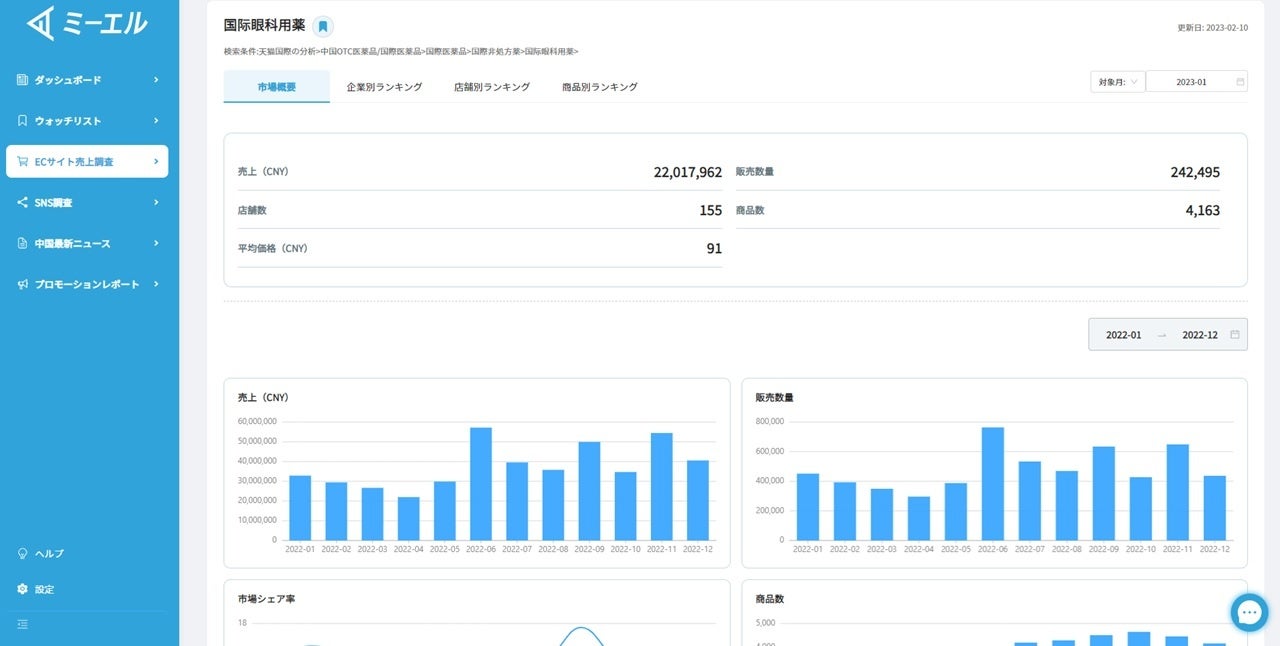Click calendar icon in 対象月 date field
Viewport: 1280px width, 646px height.
point(1240,82)
